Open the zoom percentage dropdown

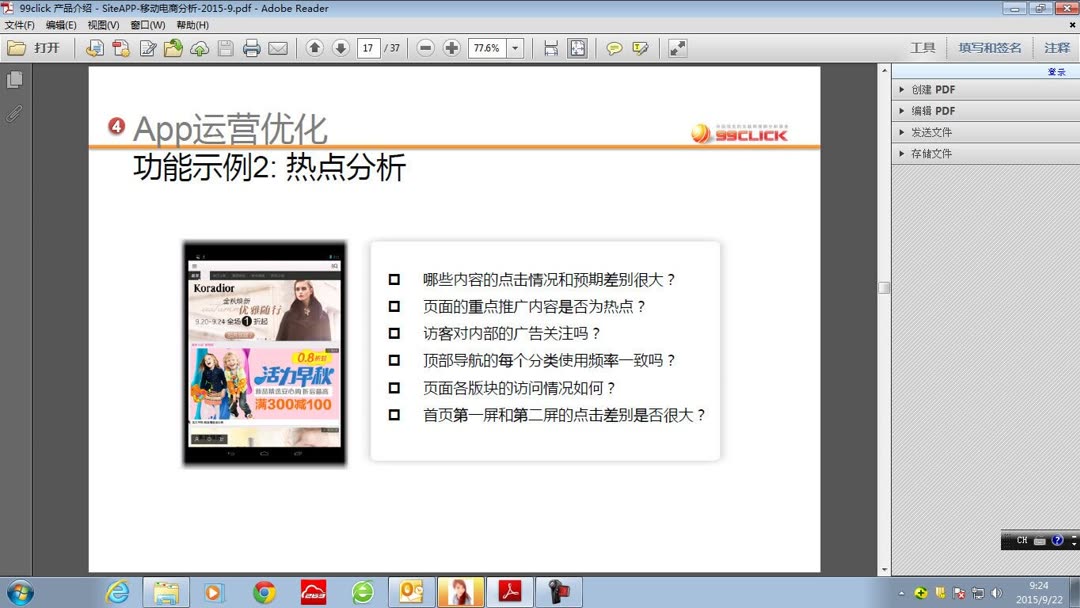click(514, 47)
